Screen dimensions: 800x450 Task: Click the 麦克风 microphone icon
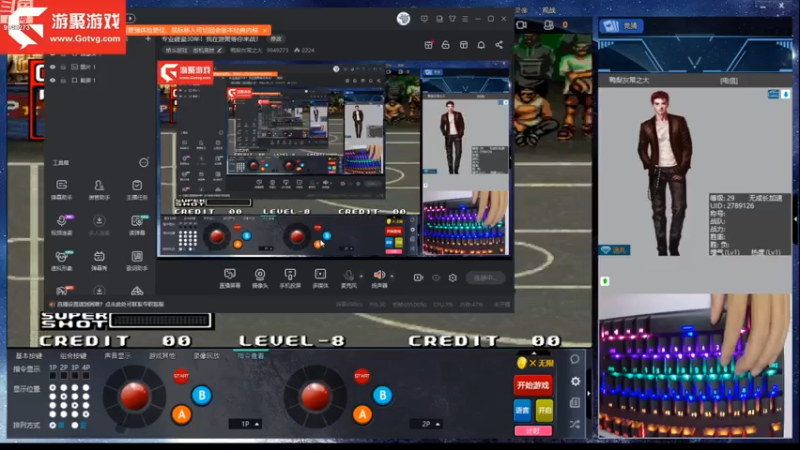[348, 276]
